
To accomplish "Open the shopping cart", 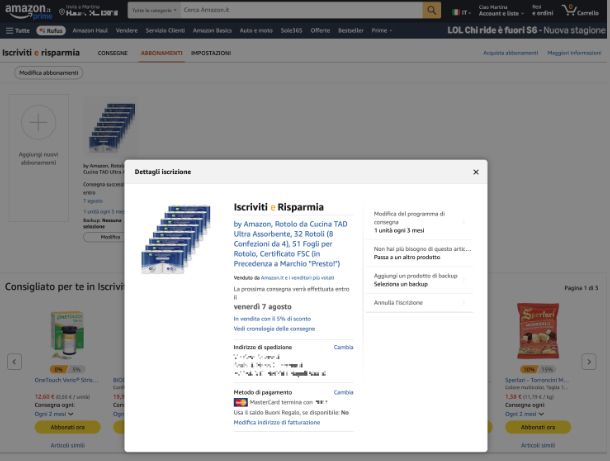I will [x=580, y=11].
